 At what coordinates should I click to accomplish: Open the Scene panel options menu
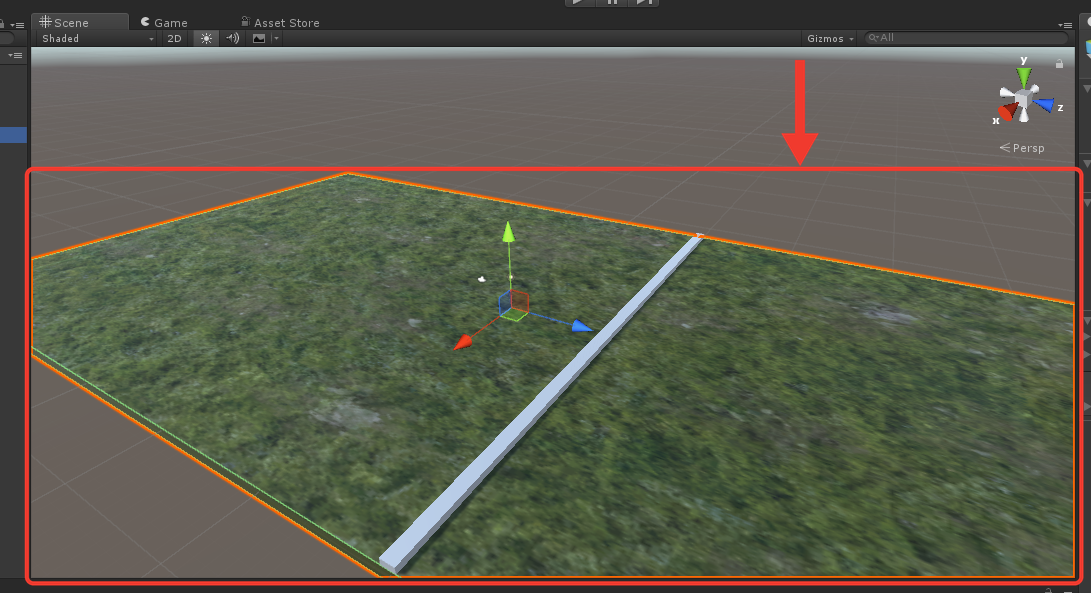click(1065, 25)
